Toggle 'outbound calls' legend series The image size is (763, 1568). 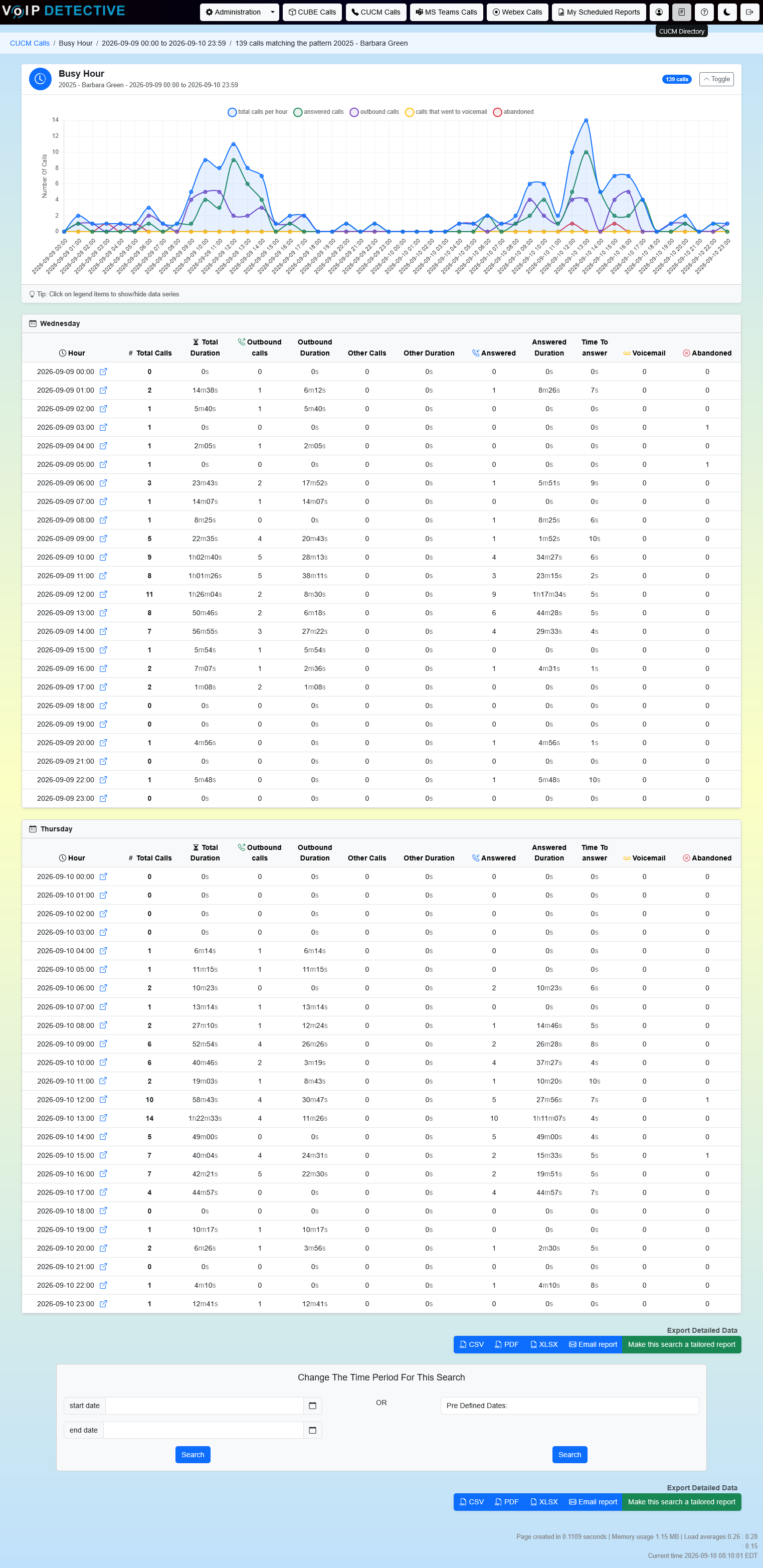[374, 112]
